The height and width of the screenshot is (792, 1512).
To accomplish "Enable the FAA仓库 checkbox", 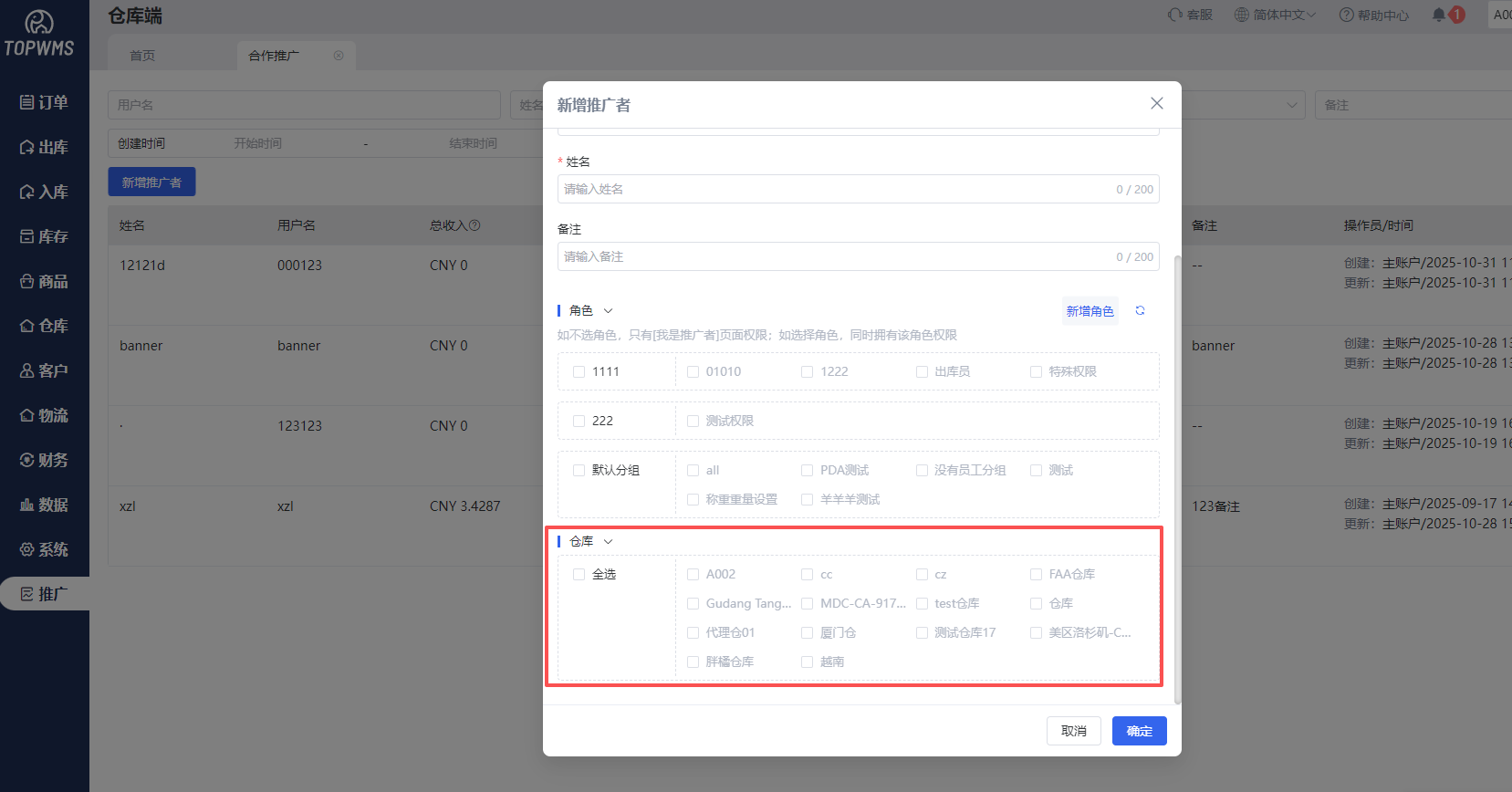I will 1036,574.
